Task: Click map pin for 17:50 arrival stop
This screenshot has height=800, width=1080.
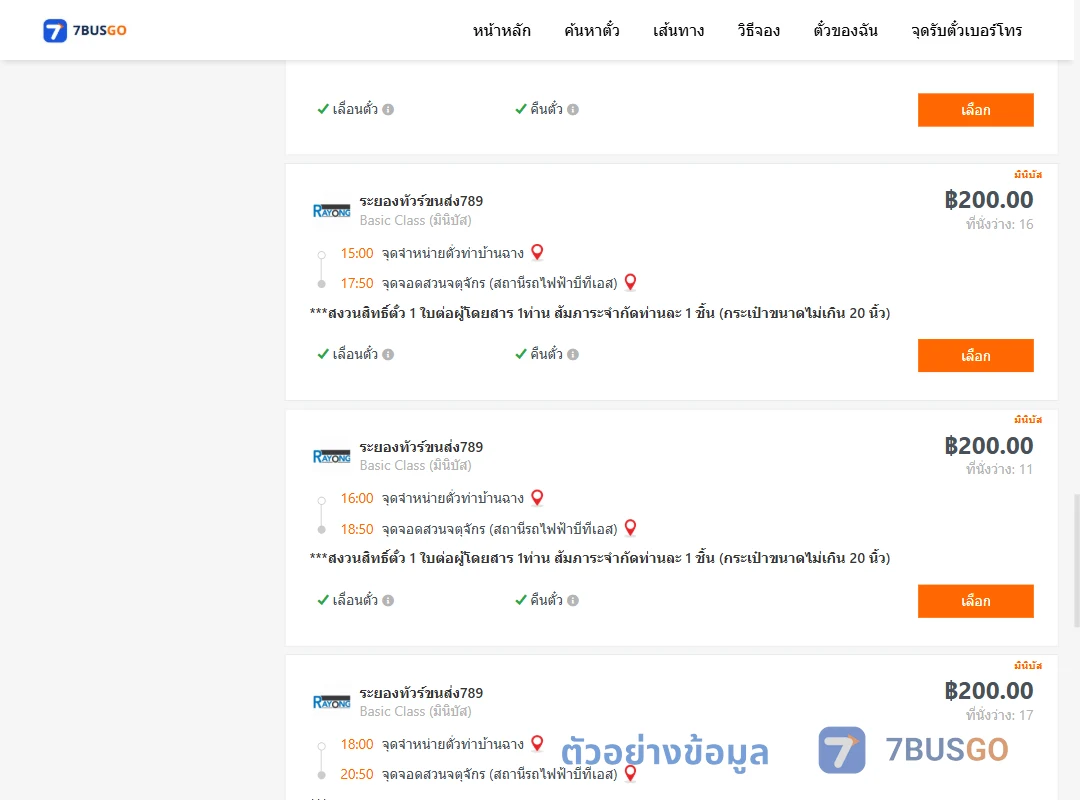Action: coord(630,282)
